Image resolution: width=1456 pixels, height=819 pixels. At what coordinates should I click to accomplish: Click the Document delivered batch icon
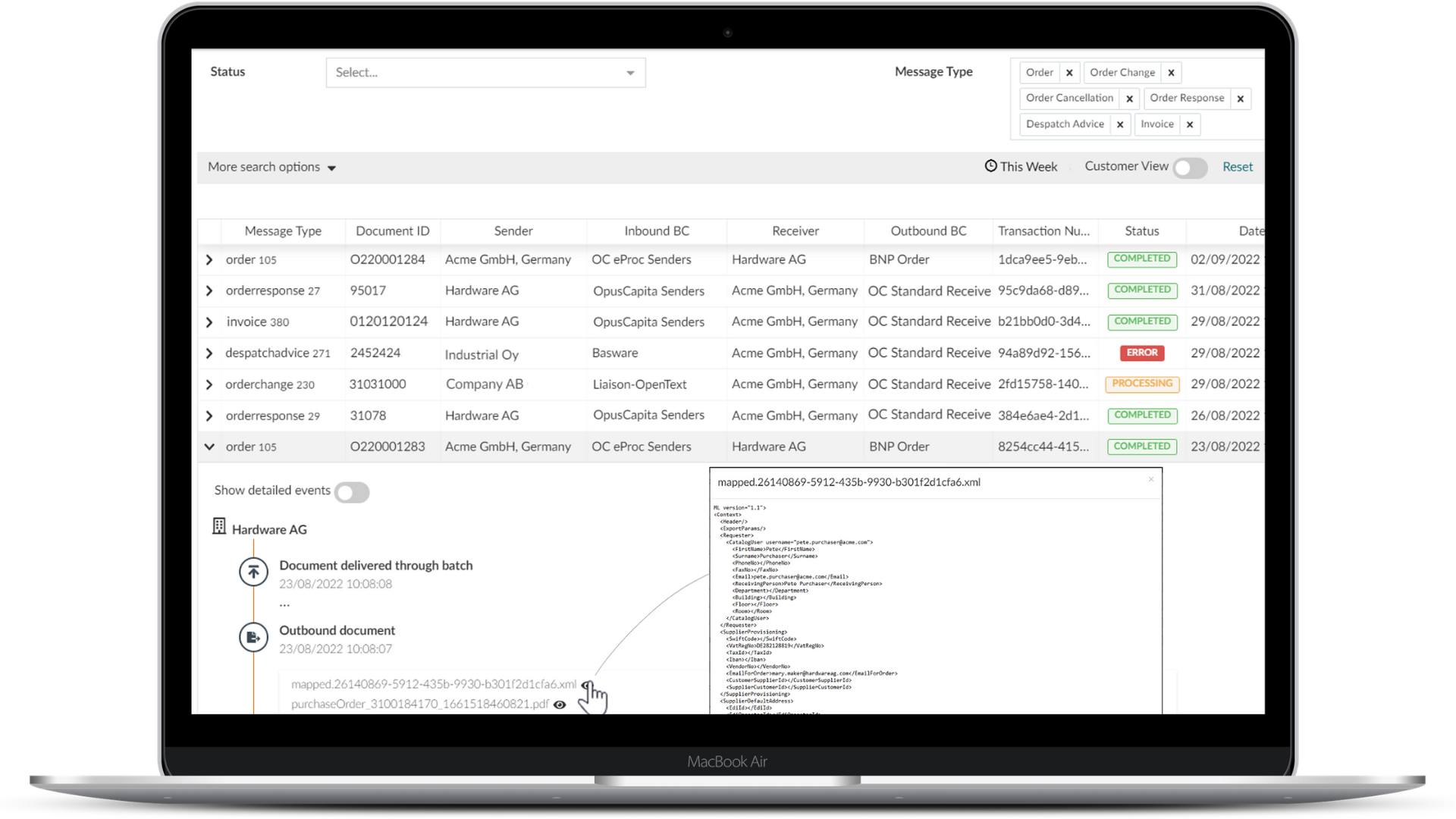(x=253, y=572)
